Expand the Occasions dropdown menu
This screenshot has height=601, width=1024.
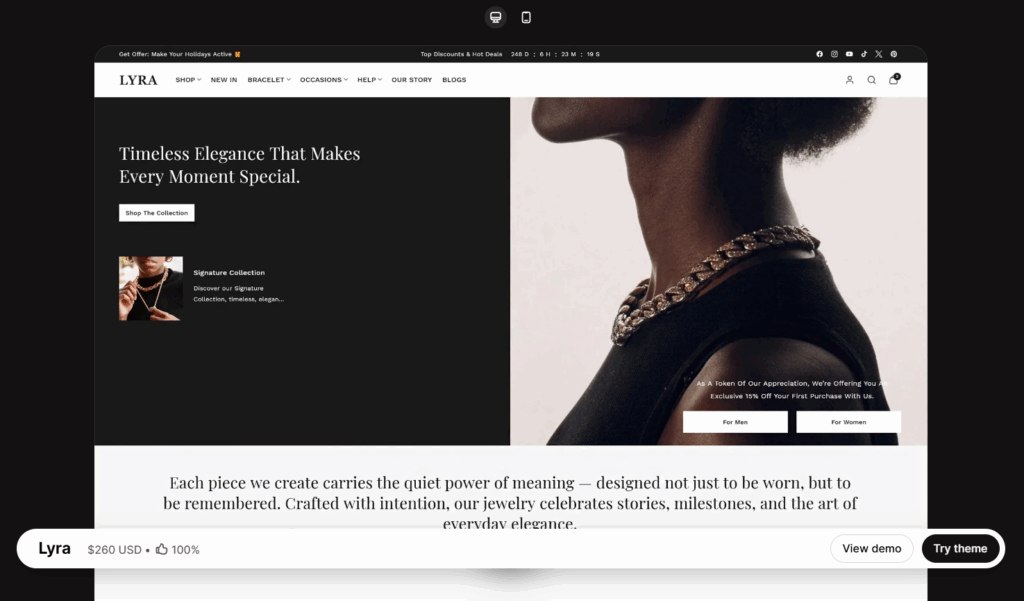coord(324,80)
